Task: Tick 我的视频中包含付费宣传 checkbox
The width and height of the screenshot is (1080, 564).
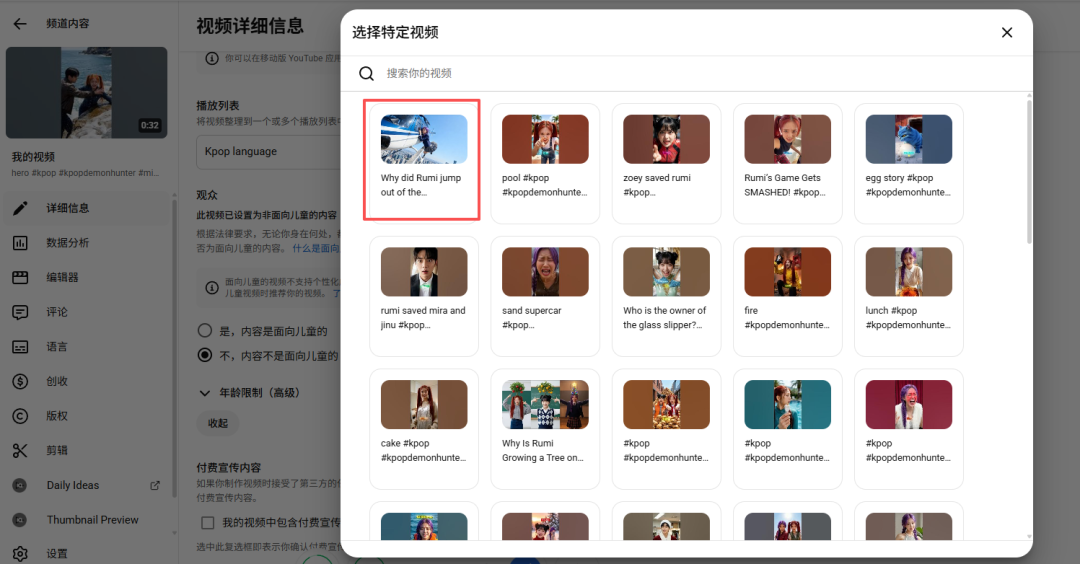Action: coord(207,523)
